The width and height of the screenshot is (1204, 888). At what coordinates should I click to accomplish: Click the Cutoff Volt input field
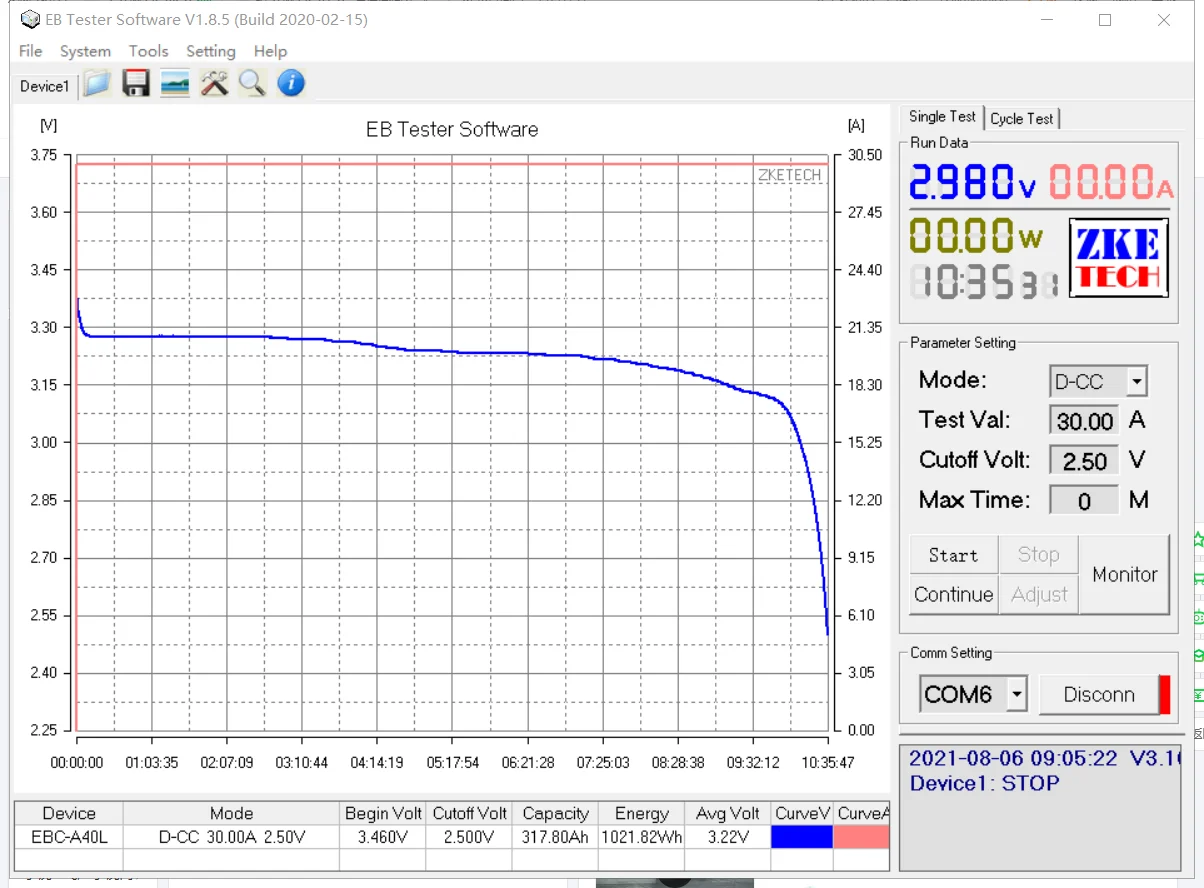(x=1084, y=461)
